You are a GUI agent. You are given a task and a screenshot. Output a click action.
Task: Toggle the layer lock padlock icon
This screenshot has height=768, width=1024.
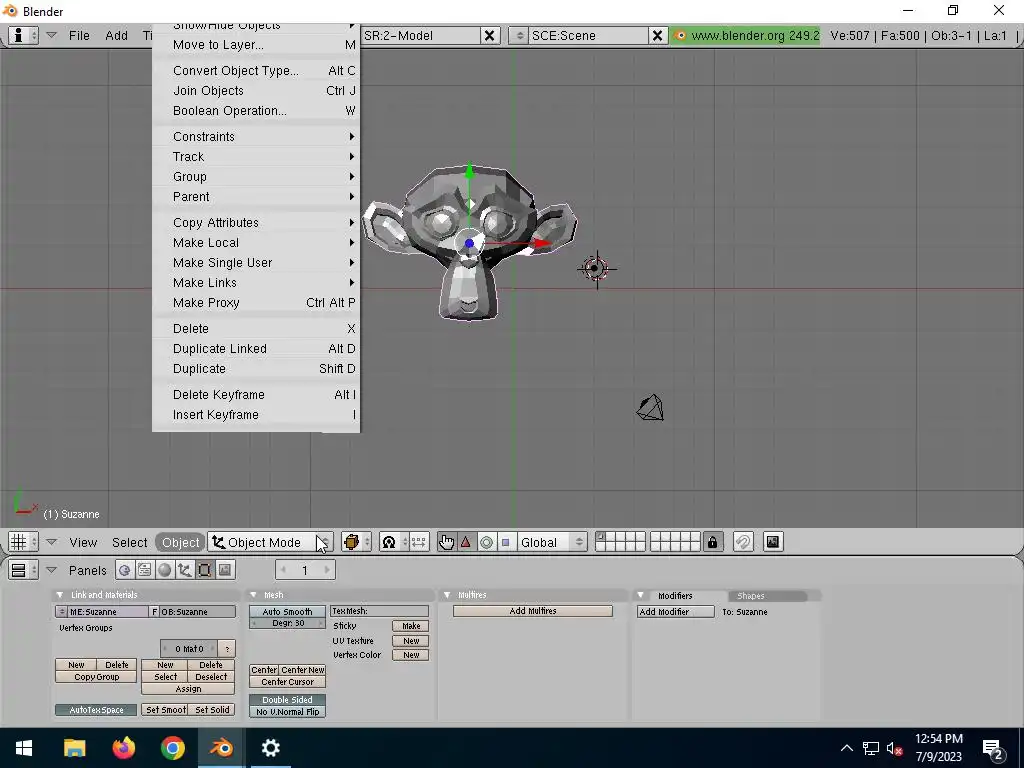click(x=712, y=542)
